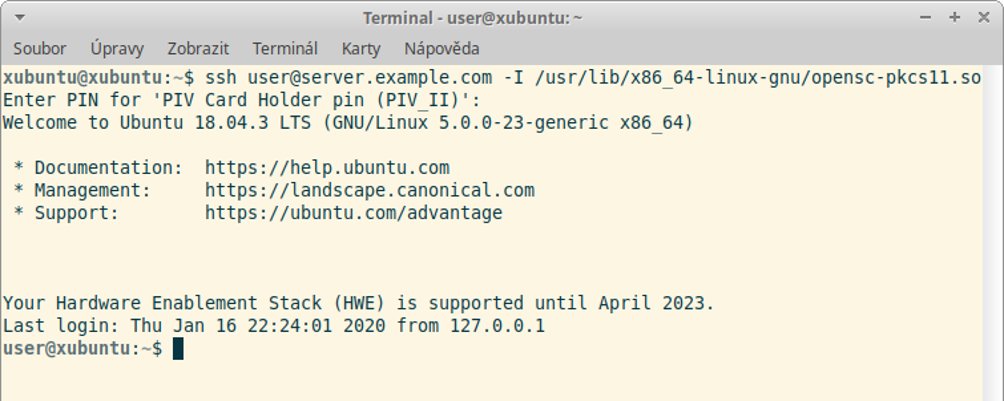Open the Zobrazit menu

(198, 49)
